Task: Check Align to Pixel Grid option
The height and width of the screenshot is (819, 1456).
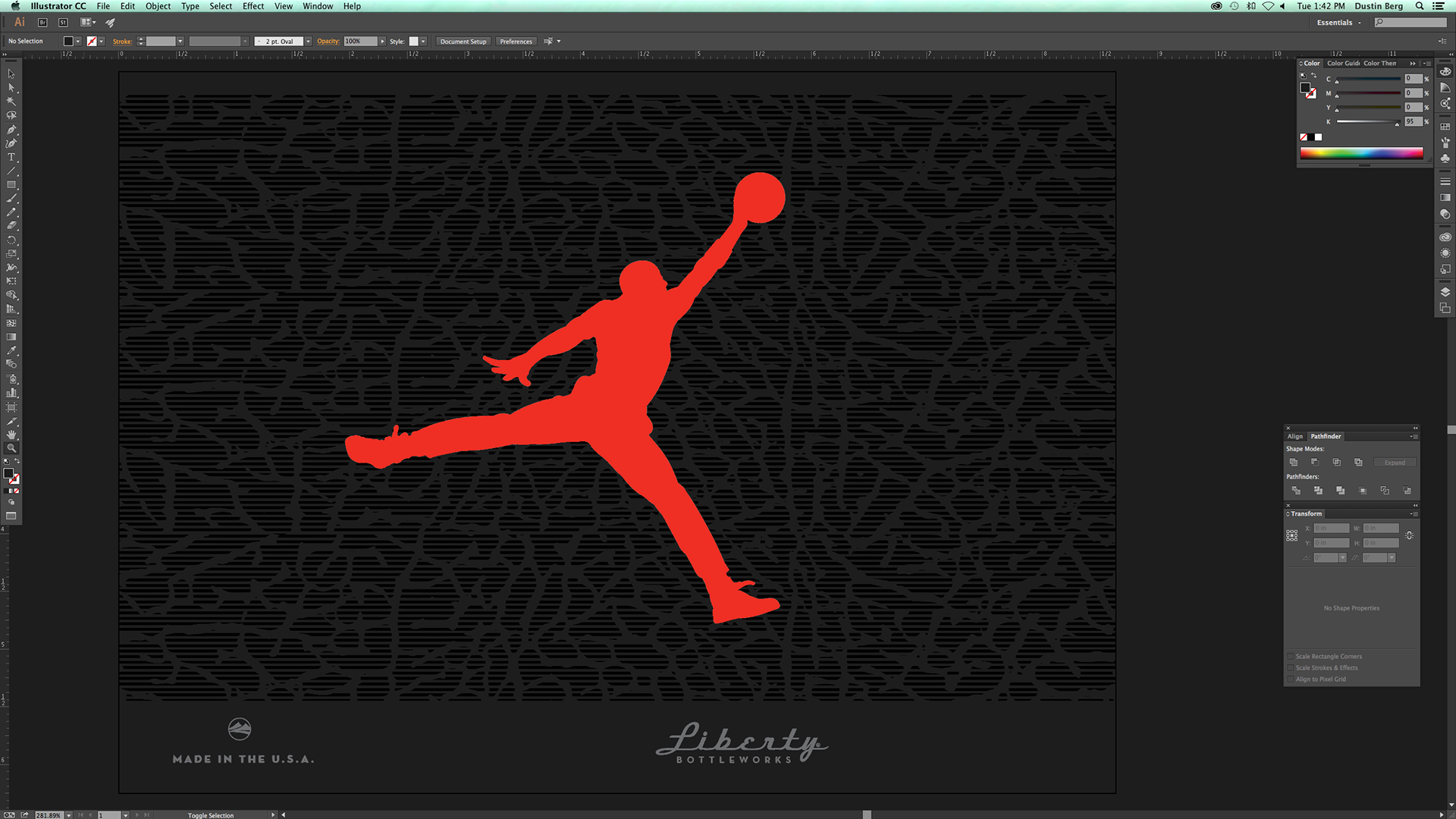Action: [1291, 679]
